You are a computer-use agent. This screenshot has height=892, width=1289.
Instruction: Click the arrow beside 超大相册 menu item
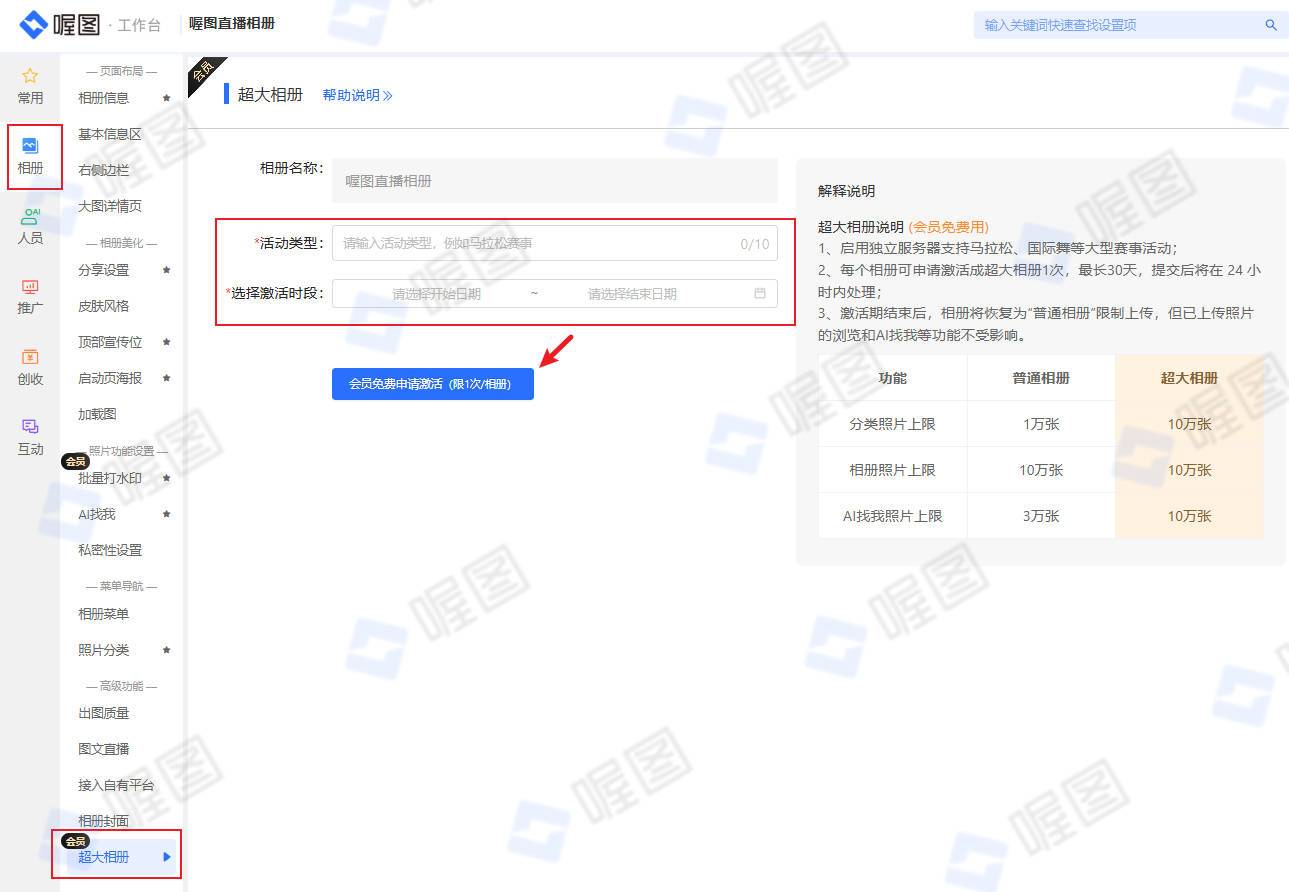click(x=166, y=857)
